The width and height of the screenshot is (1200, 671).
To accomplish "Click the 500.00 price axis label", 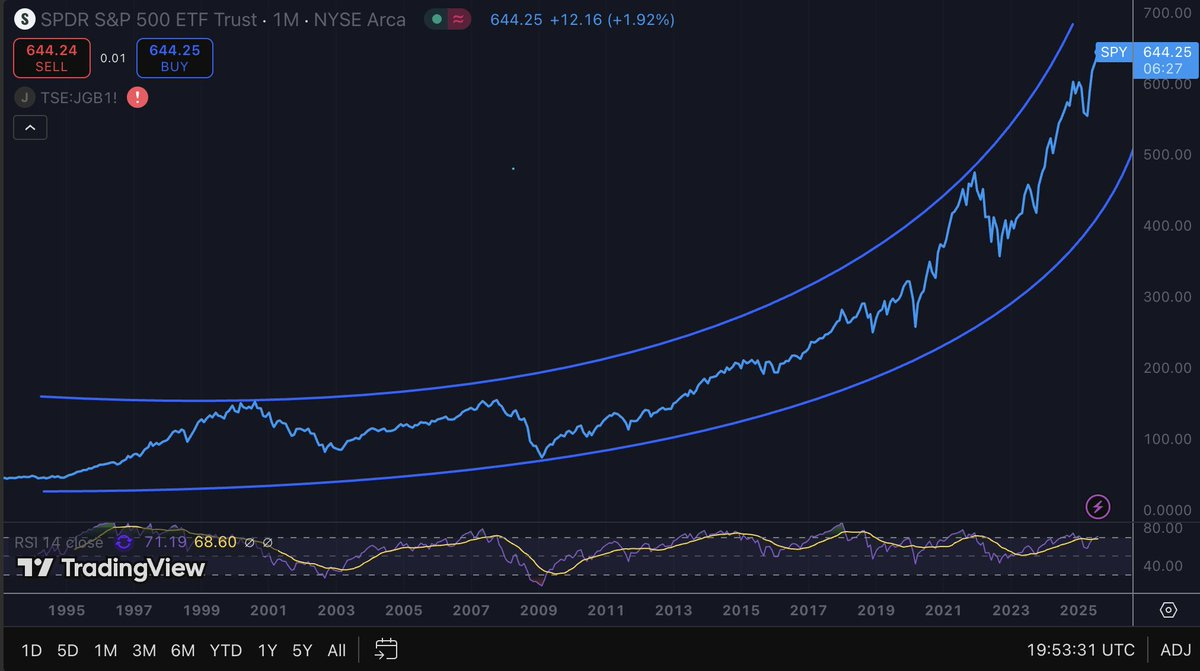I will pos(1167,155).
